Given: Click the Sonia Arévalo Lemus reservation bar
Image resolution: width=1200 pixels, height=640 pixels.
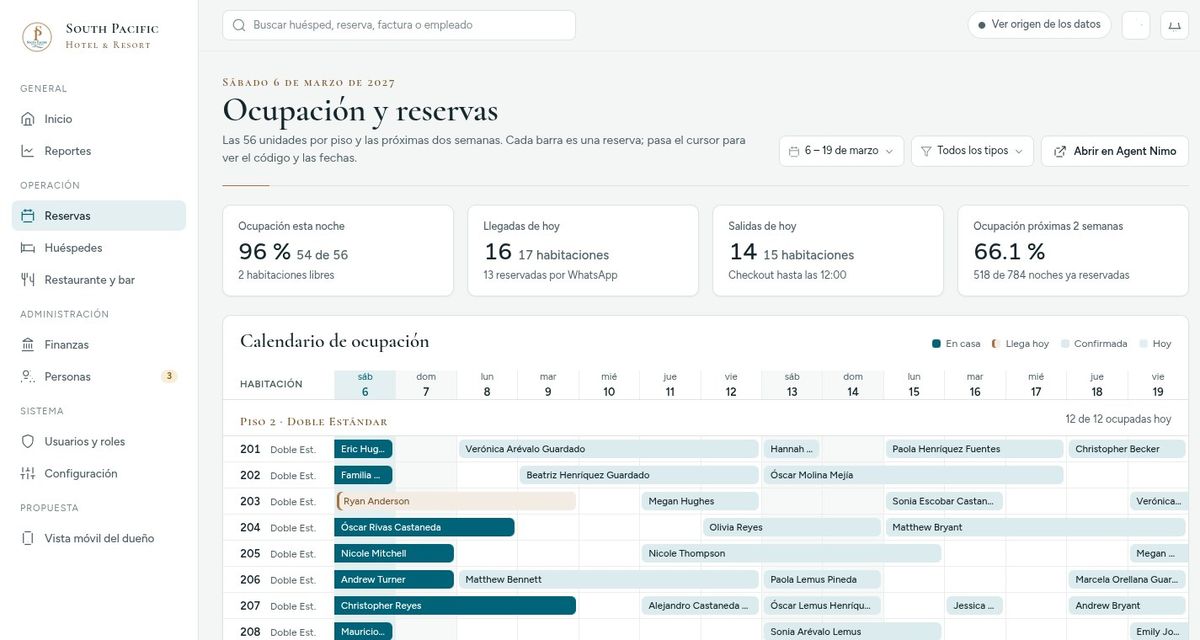Looking at the screenshot, I should pos(852,631).
